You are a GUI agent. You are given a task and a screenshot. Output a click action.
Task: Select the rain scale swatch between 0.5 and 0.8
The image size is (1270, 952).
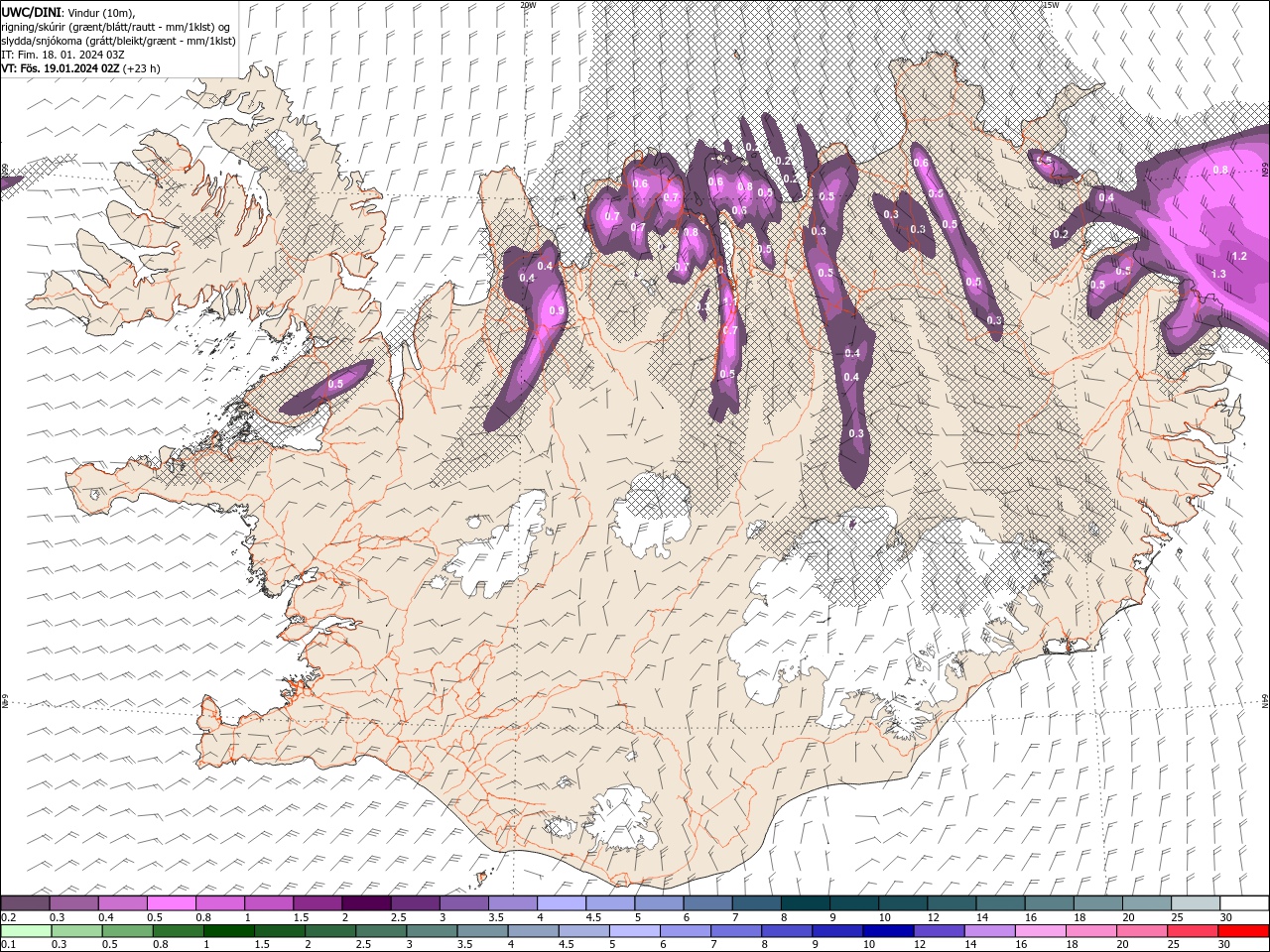point(128,931)
